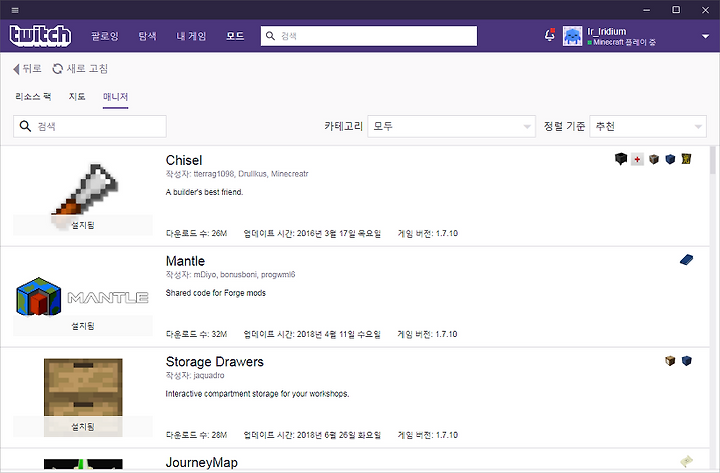Switch to the 매니저 tab

coord(115,97)
